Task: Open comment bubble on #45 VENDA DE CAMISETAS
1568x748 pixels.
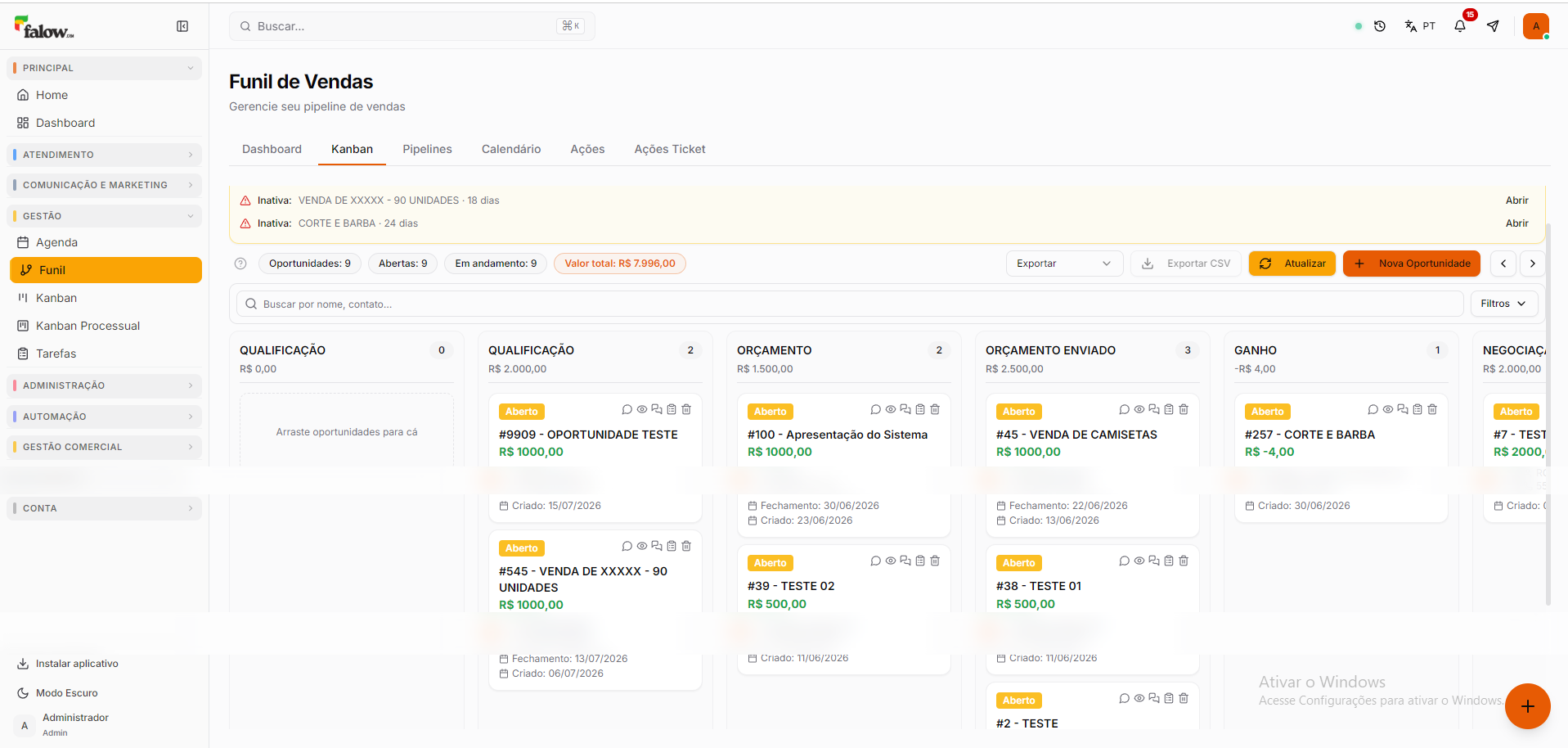Action: coord(1125,409)
